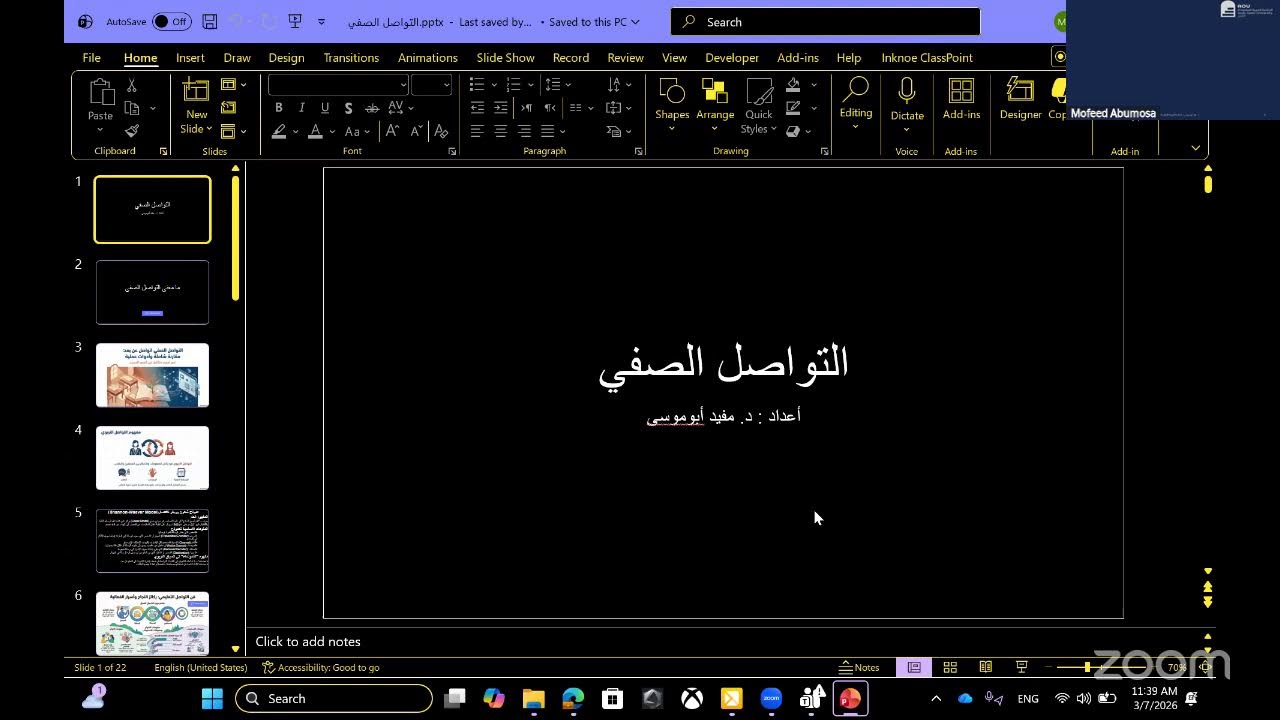The width and height of the screenshot is (1280, 720).
Task: Click the Shape Outline pen icon
Action: pyautogui.click(x=793, y=108)
